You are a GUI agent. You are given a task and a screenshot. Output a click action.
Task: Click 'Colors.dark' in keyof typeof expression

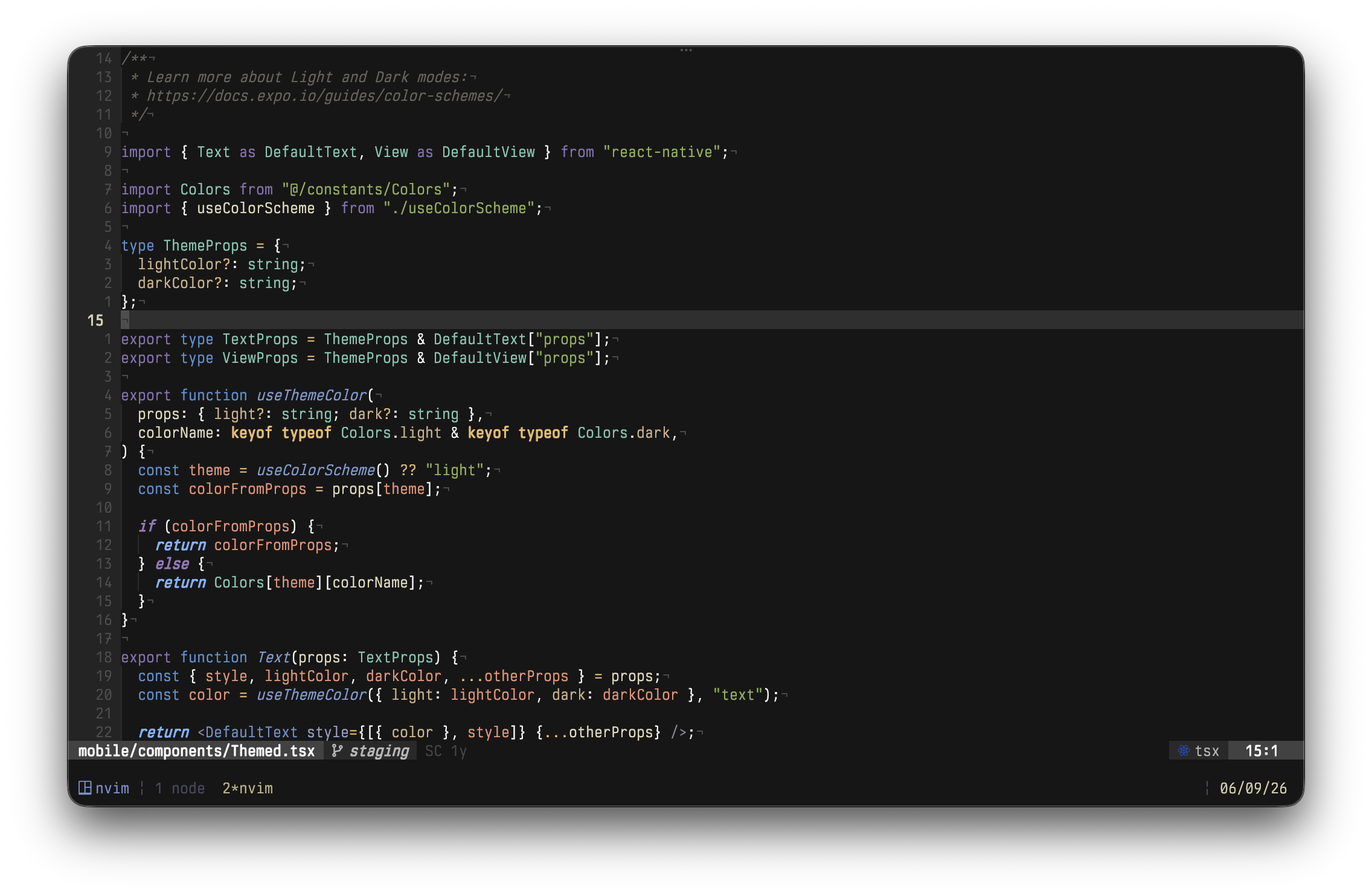[x=624, y=433]
